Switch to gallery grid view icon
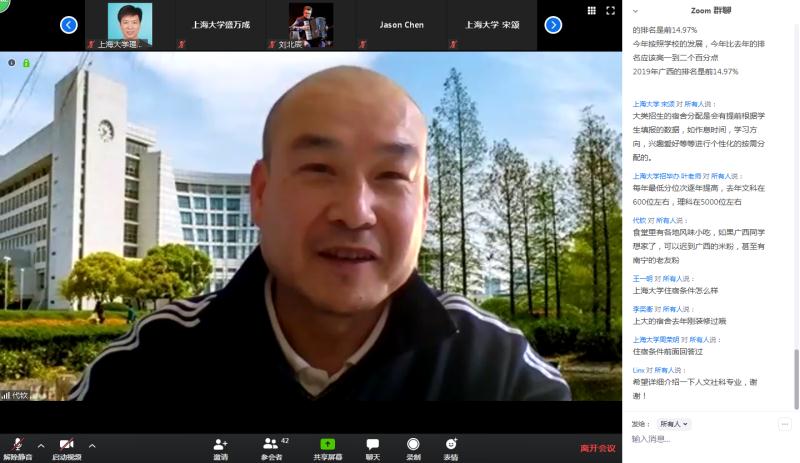The width and height of the screenshot is (800, 463). click(591, 10)
